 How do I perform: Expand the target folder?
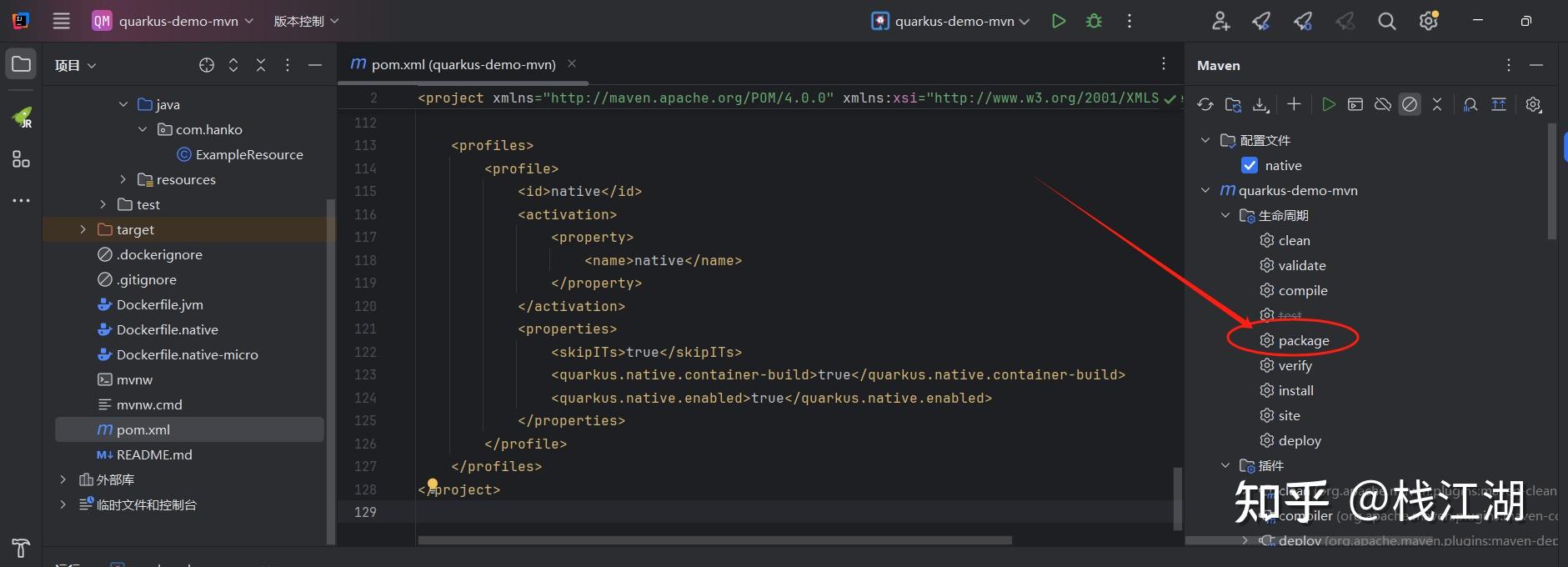[x=83, y=229]
